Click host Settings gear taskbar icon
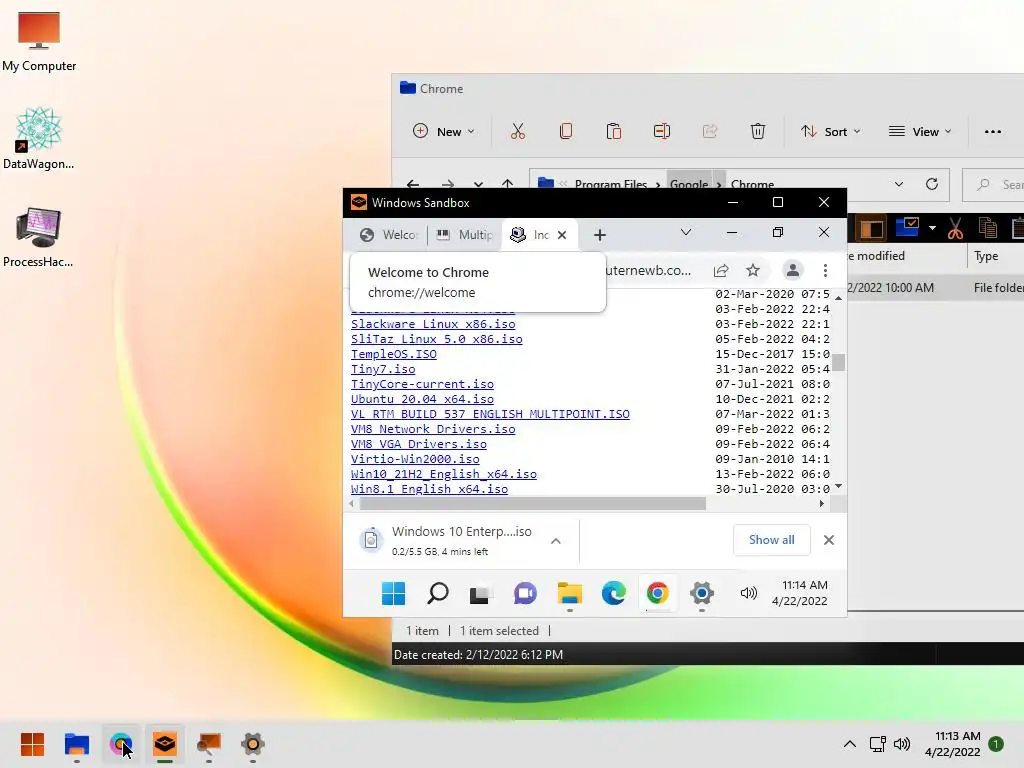The height and width of the screenshot is (768, 1024). 253,744
